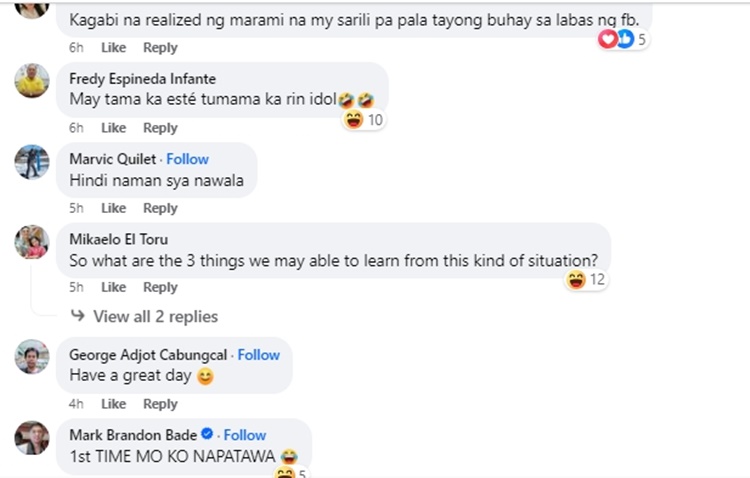Click Fredy Espineda Infante's profile picture
This screenshot has width=750, height=478.
pyautogui.click(x=32, y=81)
